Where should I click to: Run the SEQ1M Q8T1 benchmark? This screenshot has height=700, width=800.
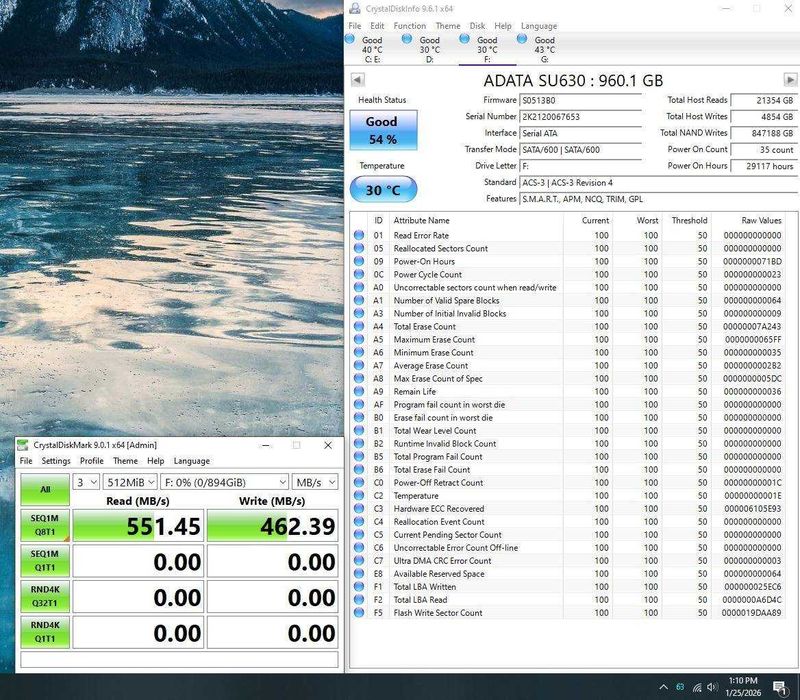(45, 525)
